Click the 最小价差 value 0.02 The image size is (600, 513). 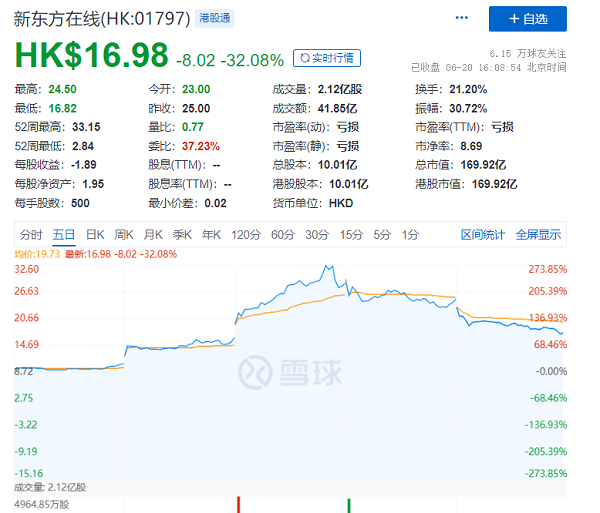(x=215, y=203)
